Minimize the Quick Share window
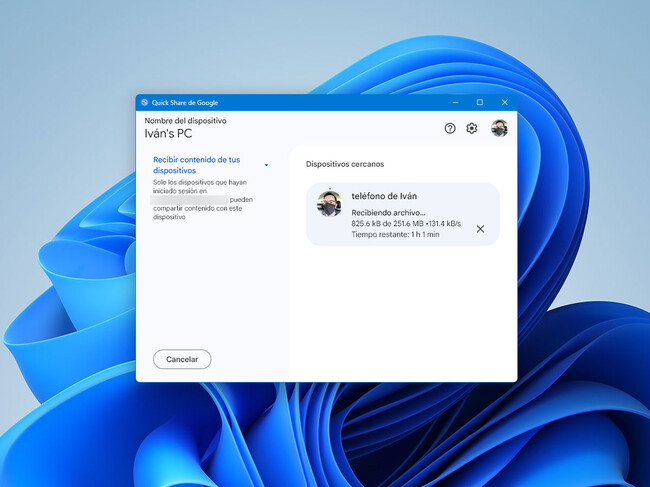Viewport: 650px width, 487px height. [x=456, y=102]
